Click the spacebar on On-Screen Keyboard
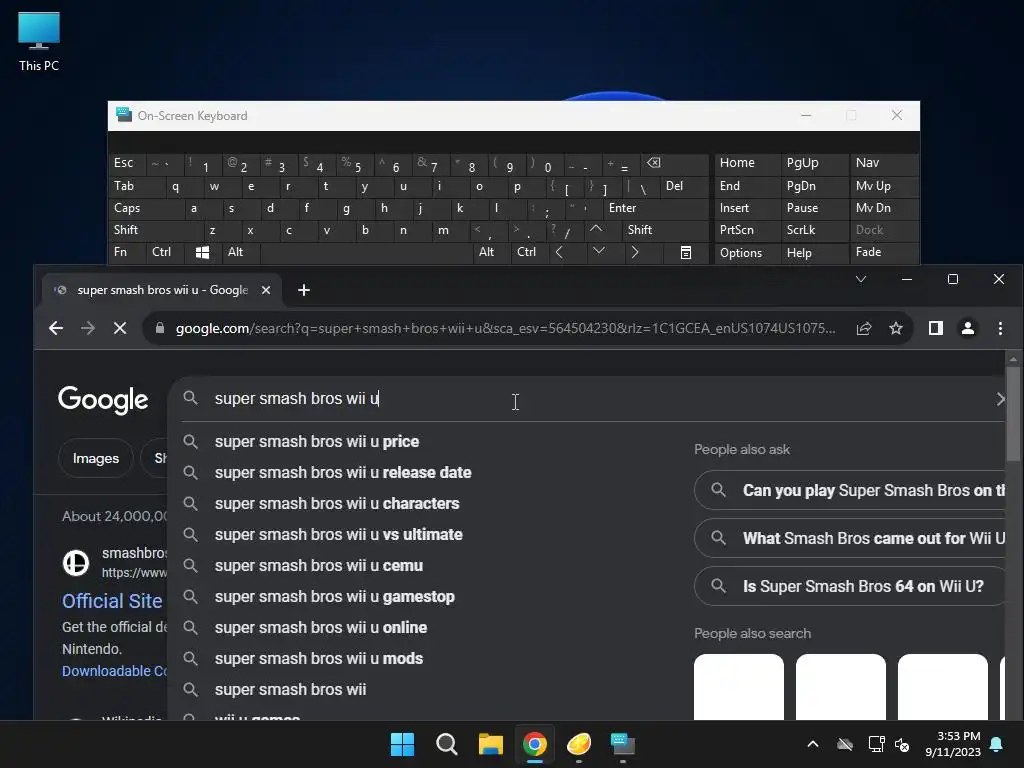Screen dimensions: 1024x768 (x=366, y=252)
